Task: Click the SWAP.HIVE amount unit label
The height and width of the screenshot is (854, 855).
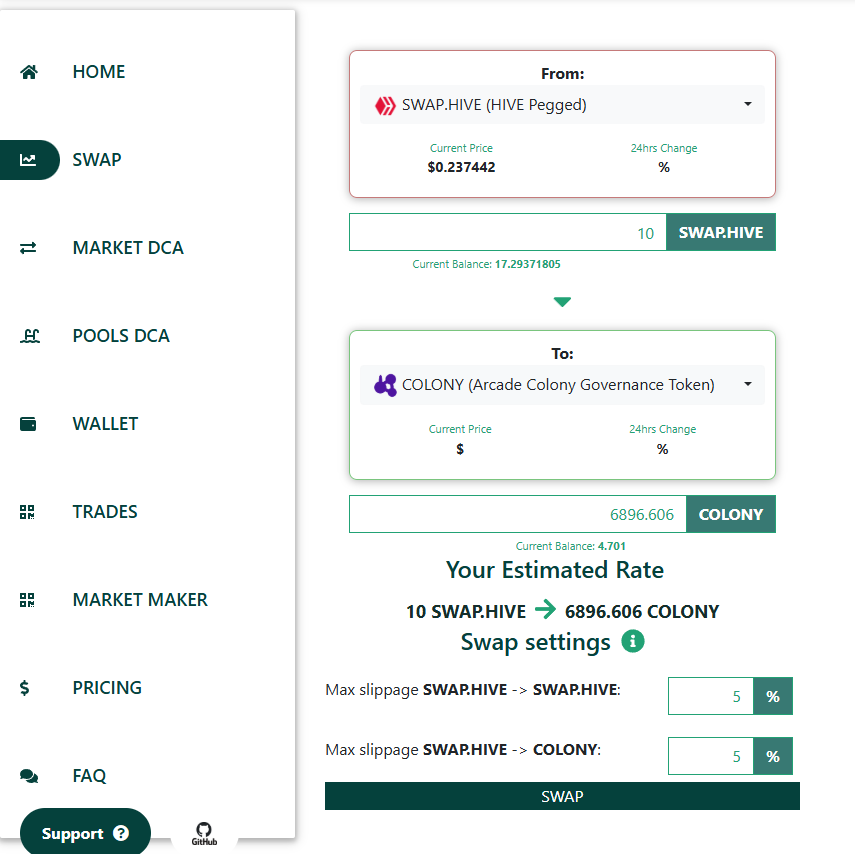Action: (721, 232)
